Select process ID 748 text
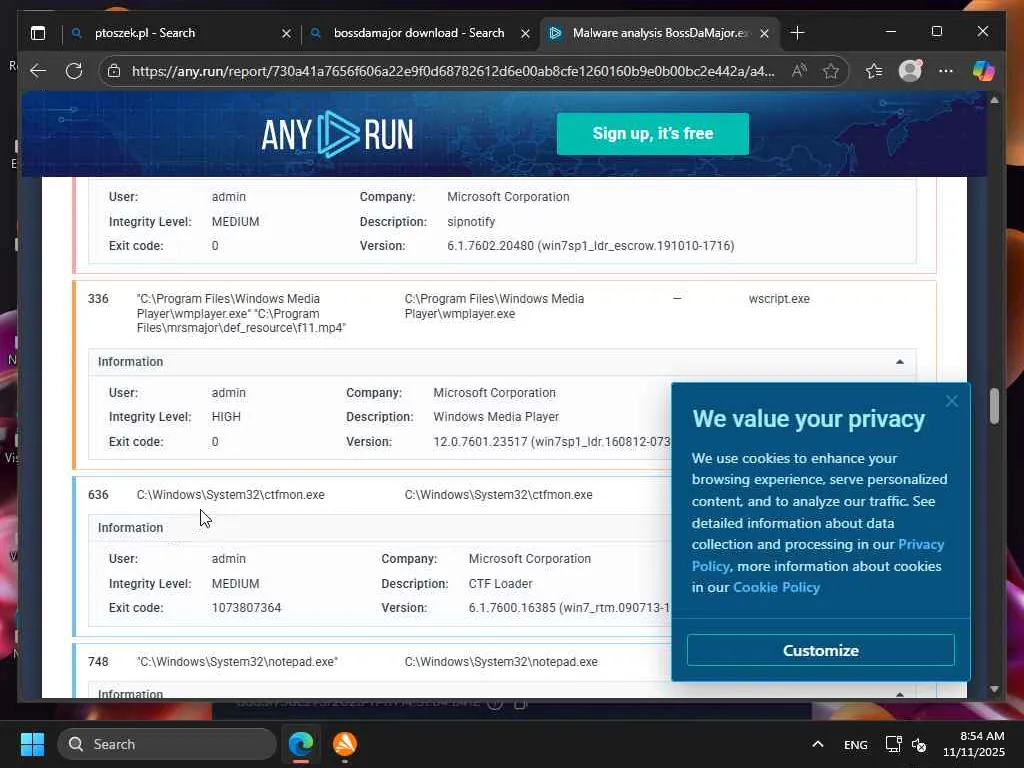Image resolution: width=1024 pixels, height=768 pixels. click(x=98, y=662)
